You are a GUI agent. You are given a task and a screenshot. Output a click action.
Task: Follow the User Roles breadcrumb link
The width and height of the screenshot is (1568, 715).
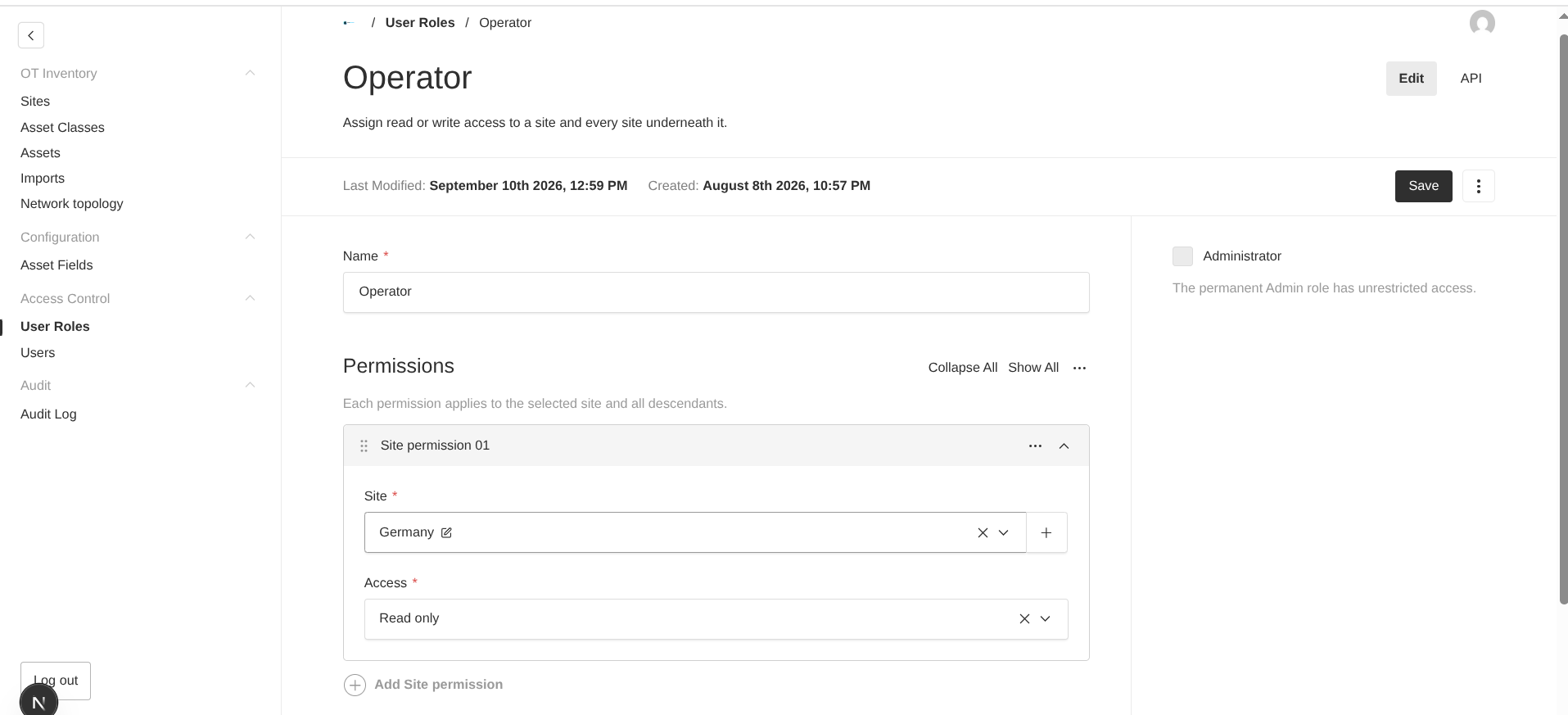coord(420,23)
